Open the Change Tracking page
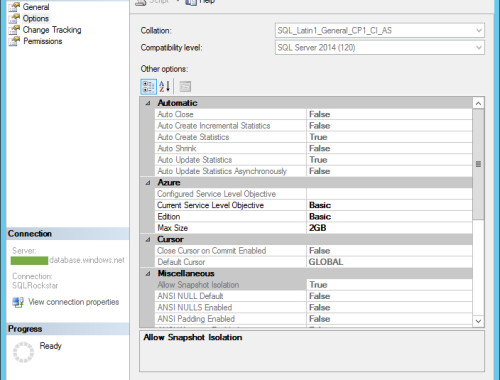This screenshot has width=500, height=380. (x=52, y=30)
